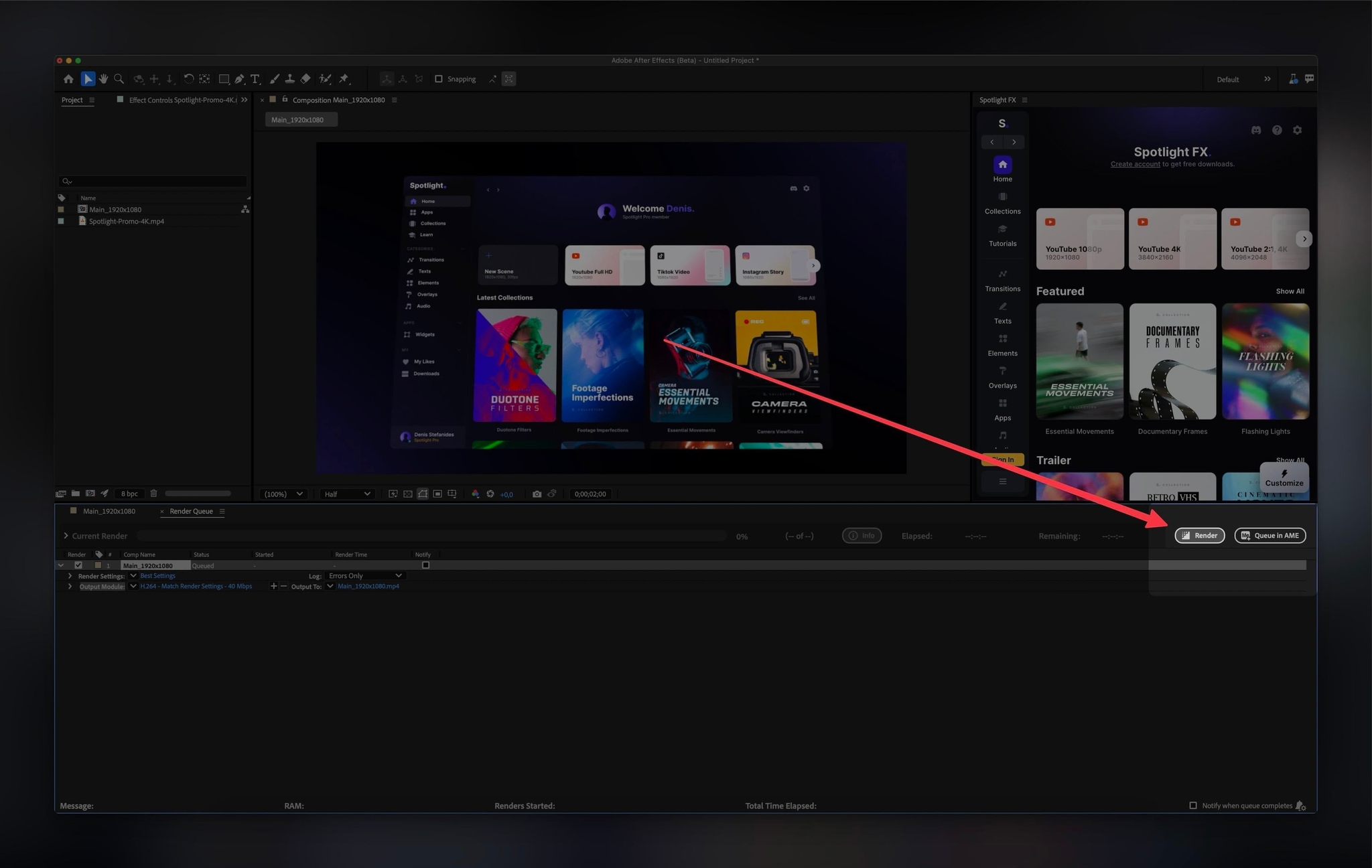This screenshot has width=1372, height=868.
Task: Select the Clone Stamp tool
Action: (289, 78)
